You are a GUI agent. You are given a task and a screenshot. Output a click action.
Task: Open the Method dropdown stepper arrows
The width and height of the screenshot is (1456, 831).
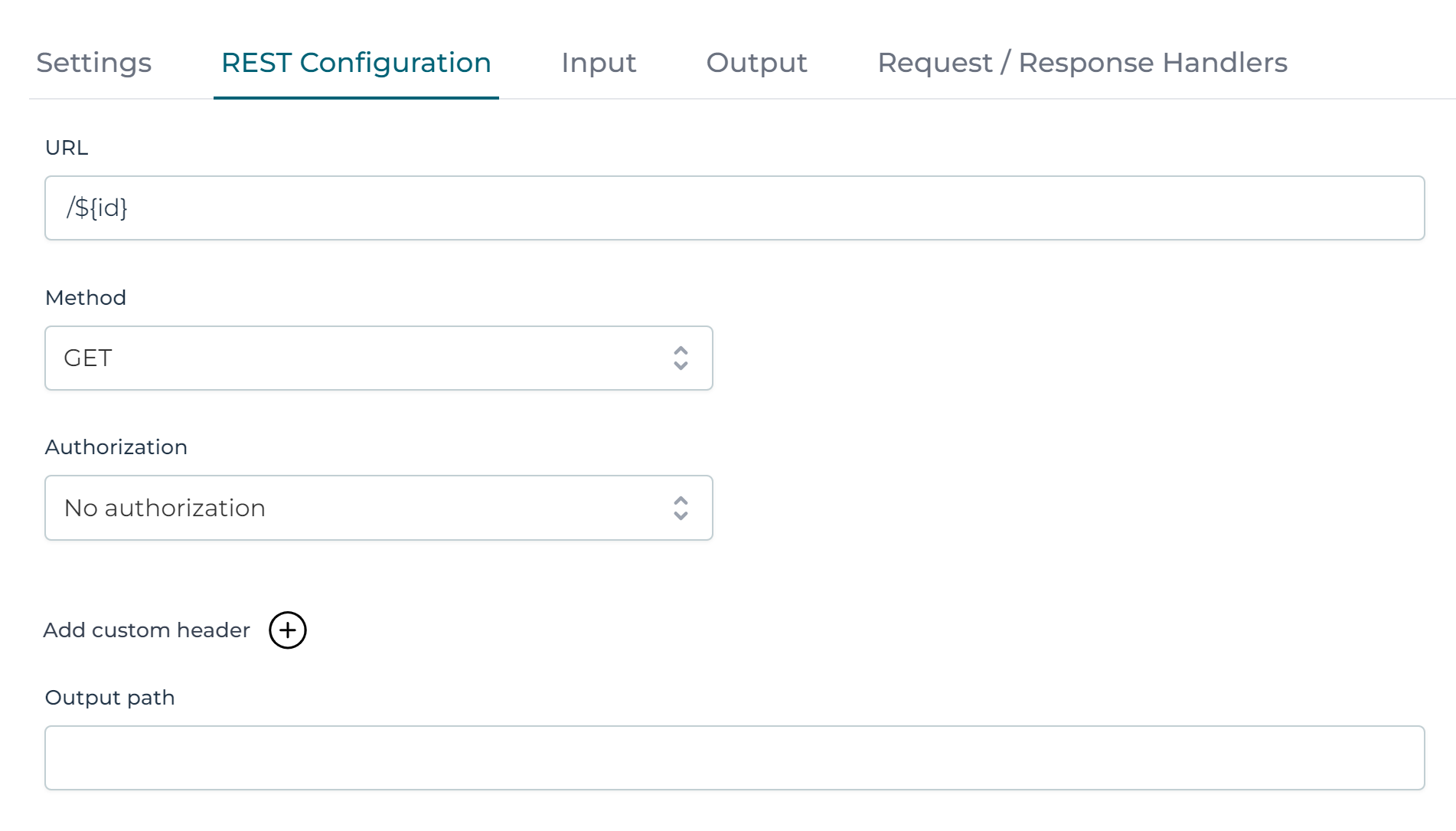(x=682, y=358)
